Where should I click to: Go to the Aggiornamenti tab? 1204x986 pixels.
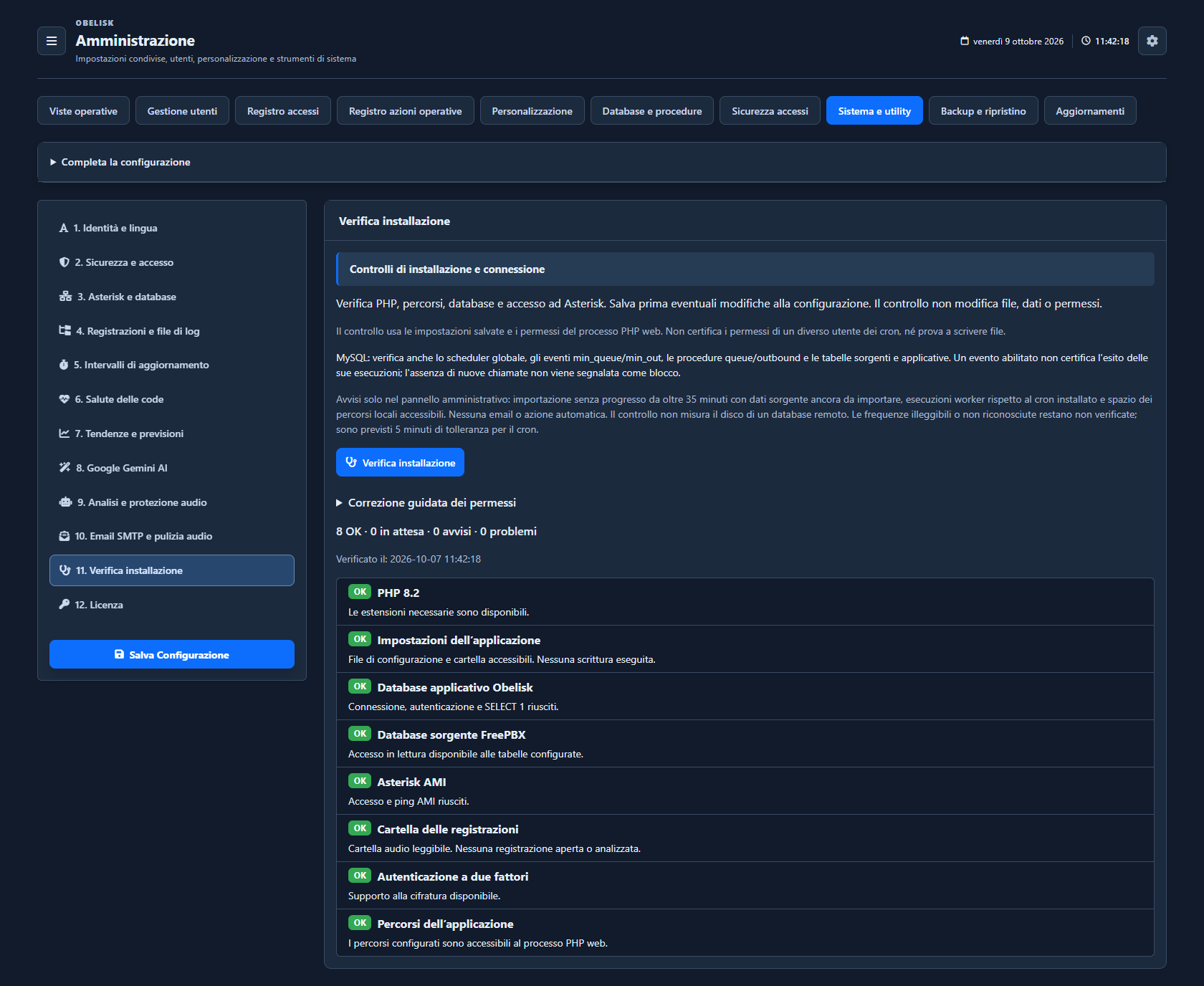tap(1090, 110)
